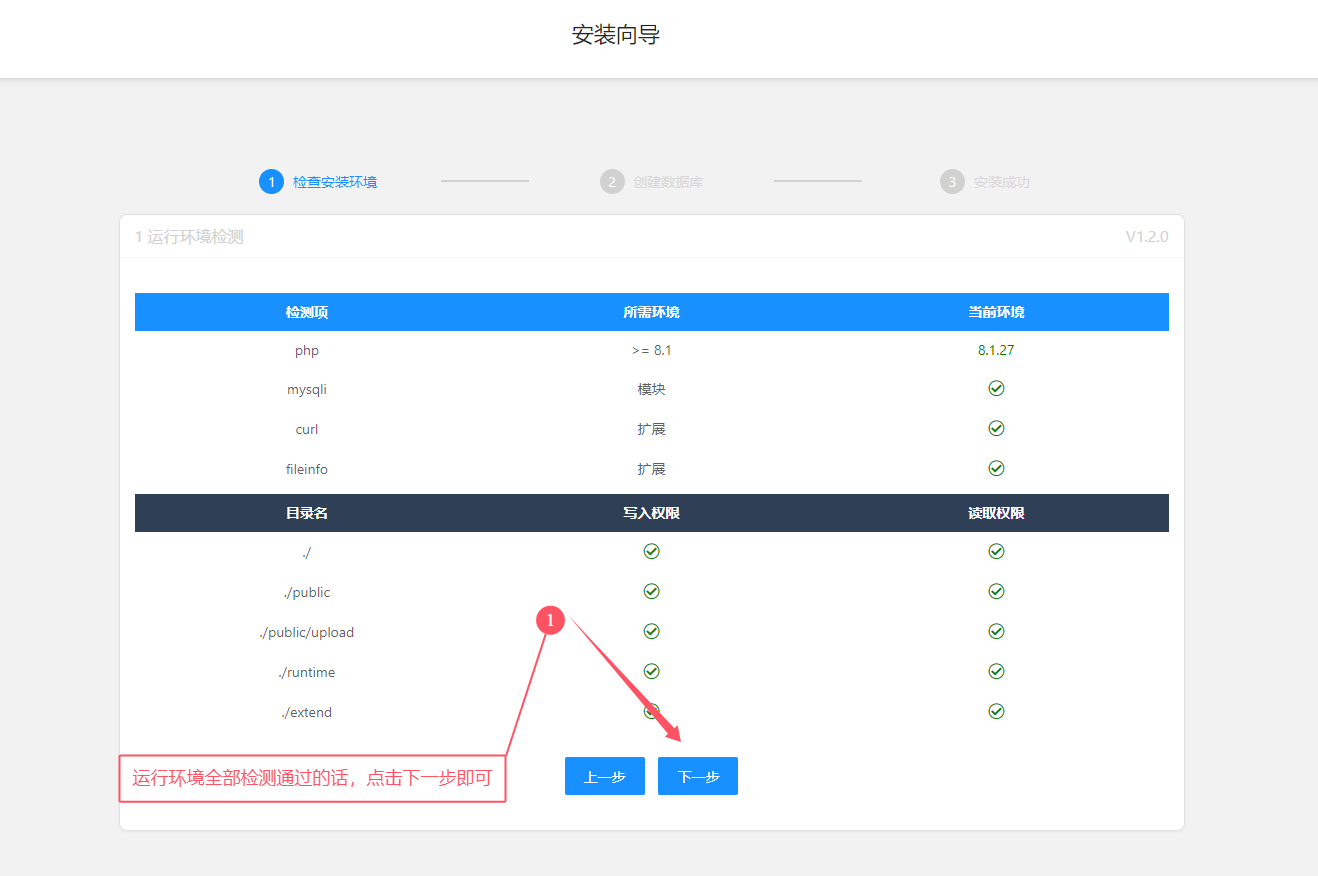The image size is (1318, 876).
Task: Click the 安装向导 page title
Action: click(x=616, y=35)
